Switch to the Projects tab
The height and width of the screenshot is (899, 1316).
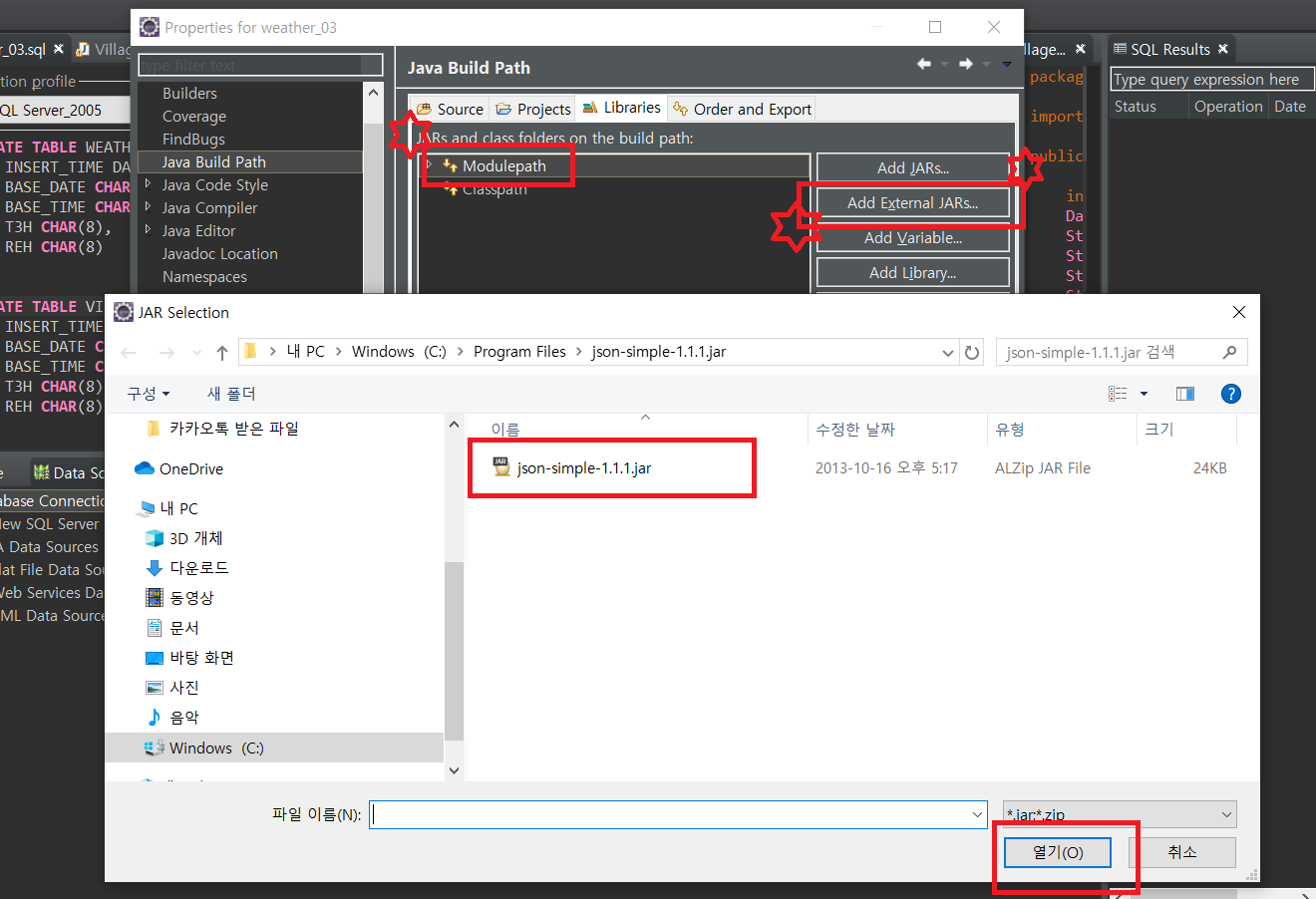tap(533, 109)
